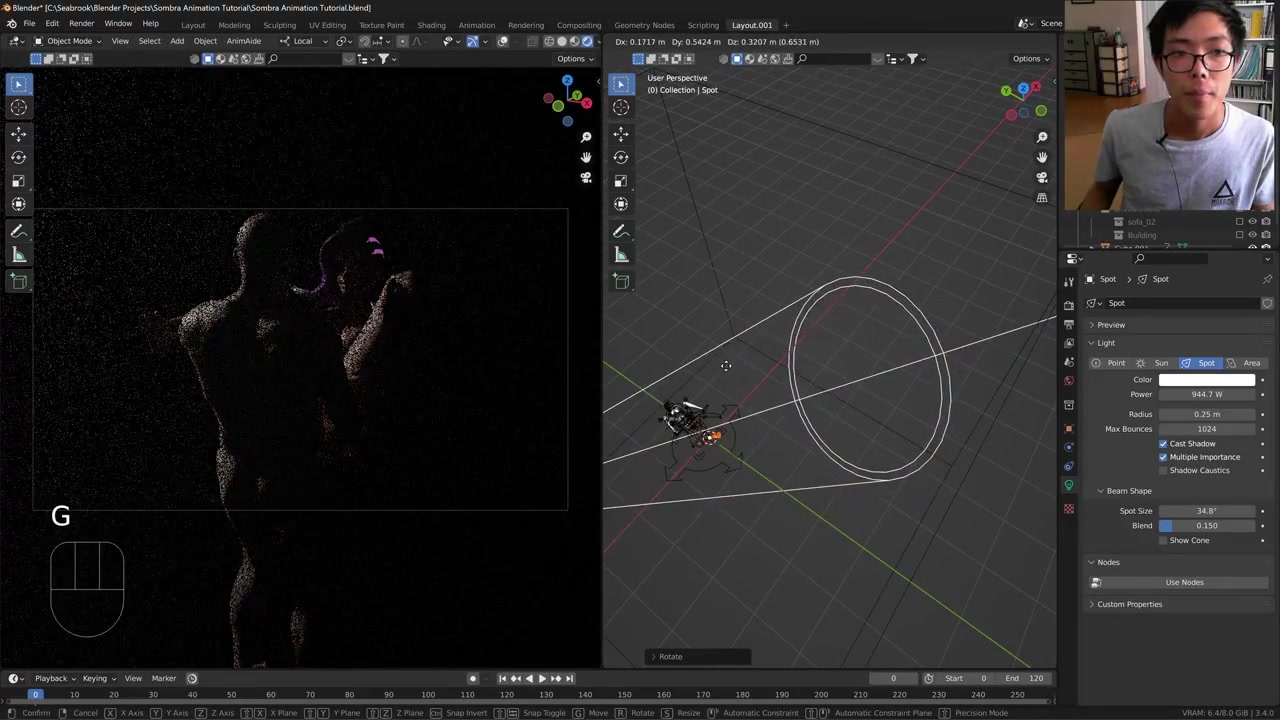Select the Cursor tool in right viewport
Viewport: 1280px width, 720px height.
[x=621, y=107]
